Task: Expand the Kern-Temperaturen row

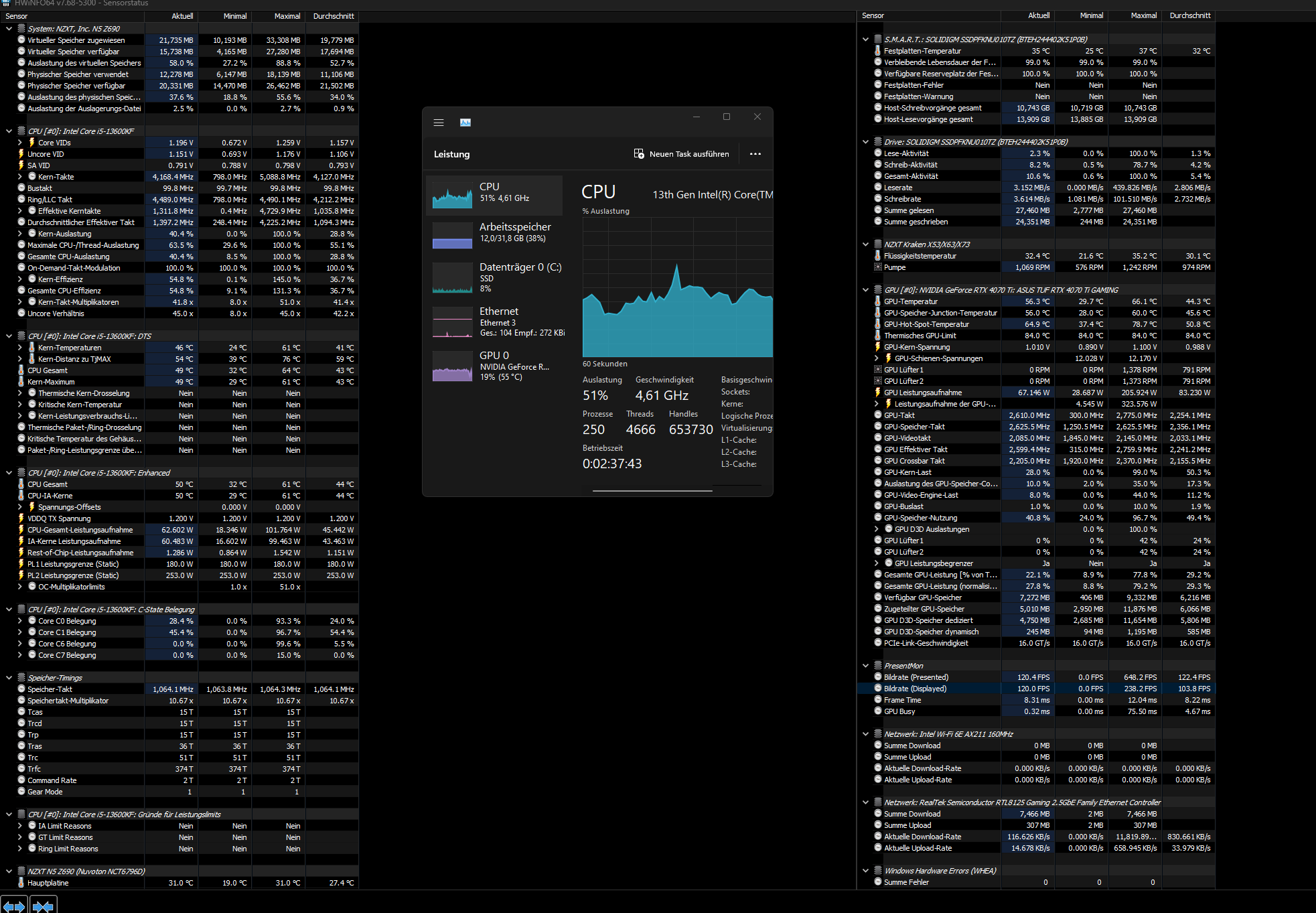Action: 19,348
